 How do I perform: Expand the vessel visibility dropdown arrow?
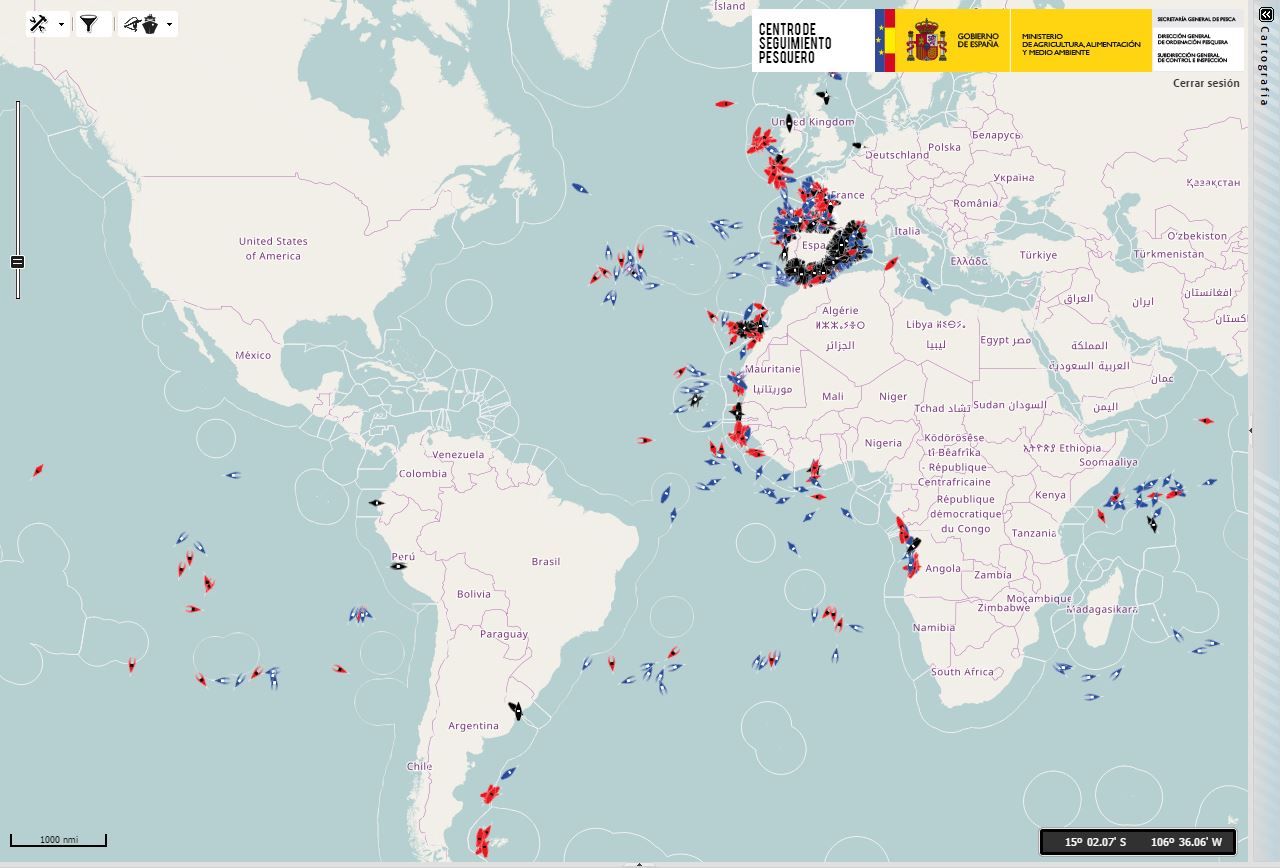(x=169, y=24)
